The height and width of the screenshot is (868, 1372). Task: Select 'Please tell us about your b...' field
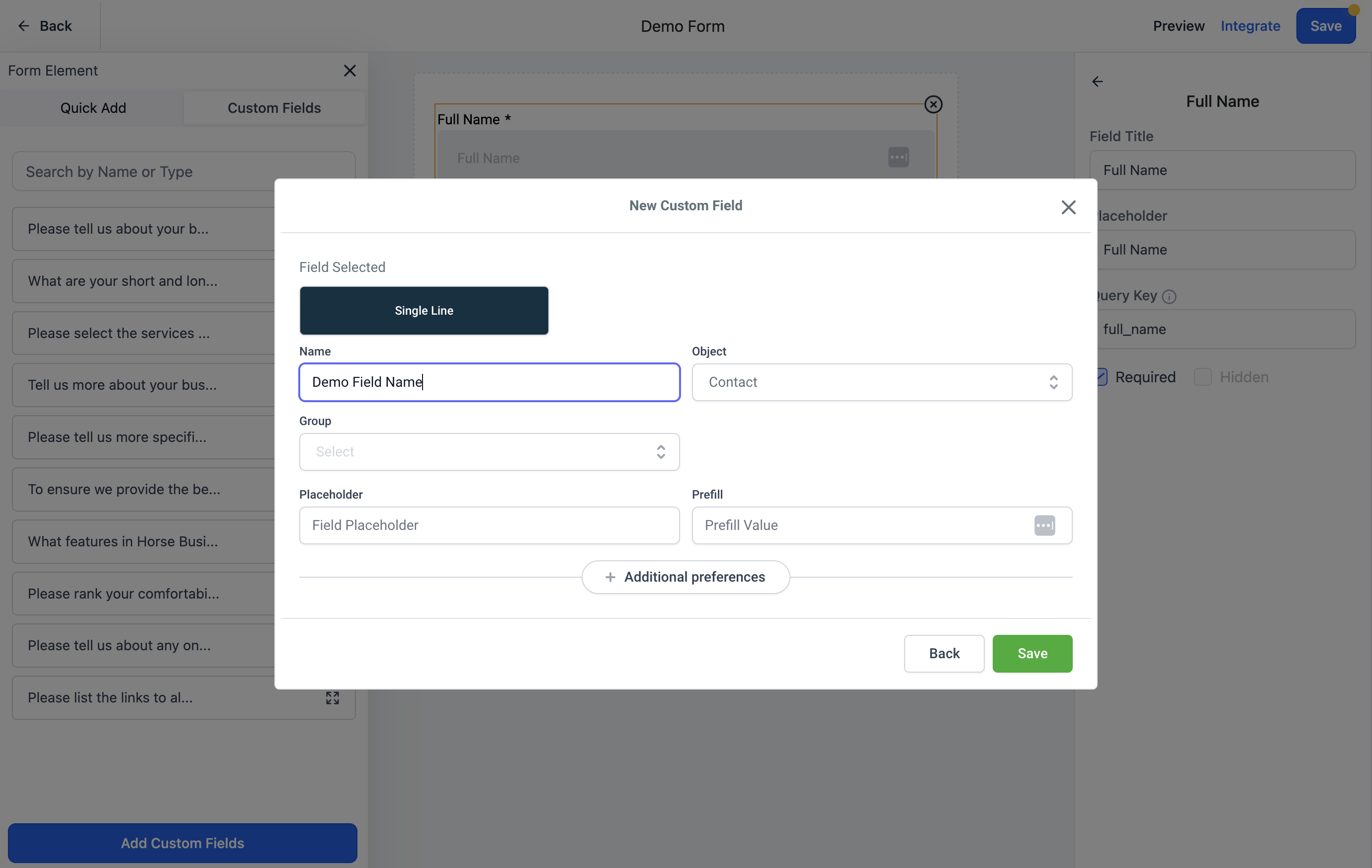pos(144,229)
